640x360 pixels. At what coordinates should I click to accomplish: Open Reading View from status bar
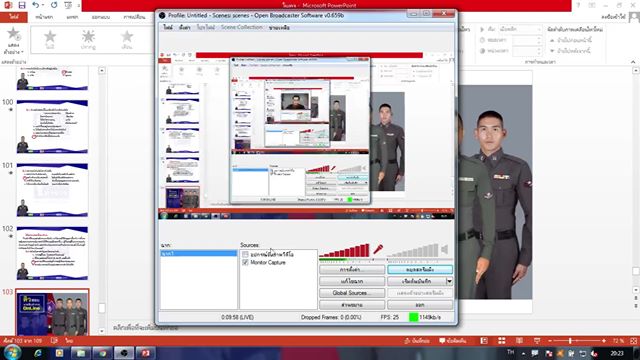pyautogui.click(x=519, y=341)
